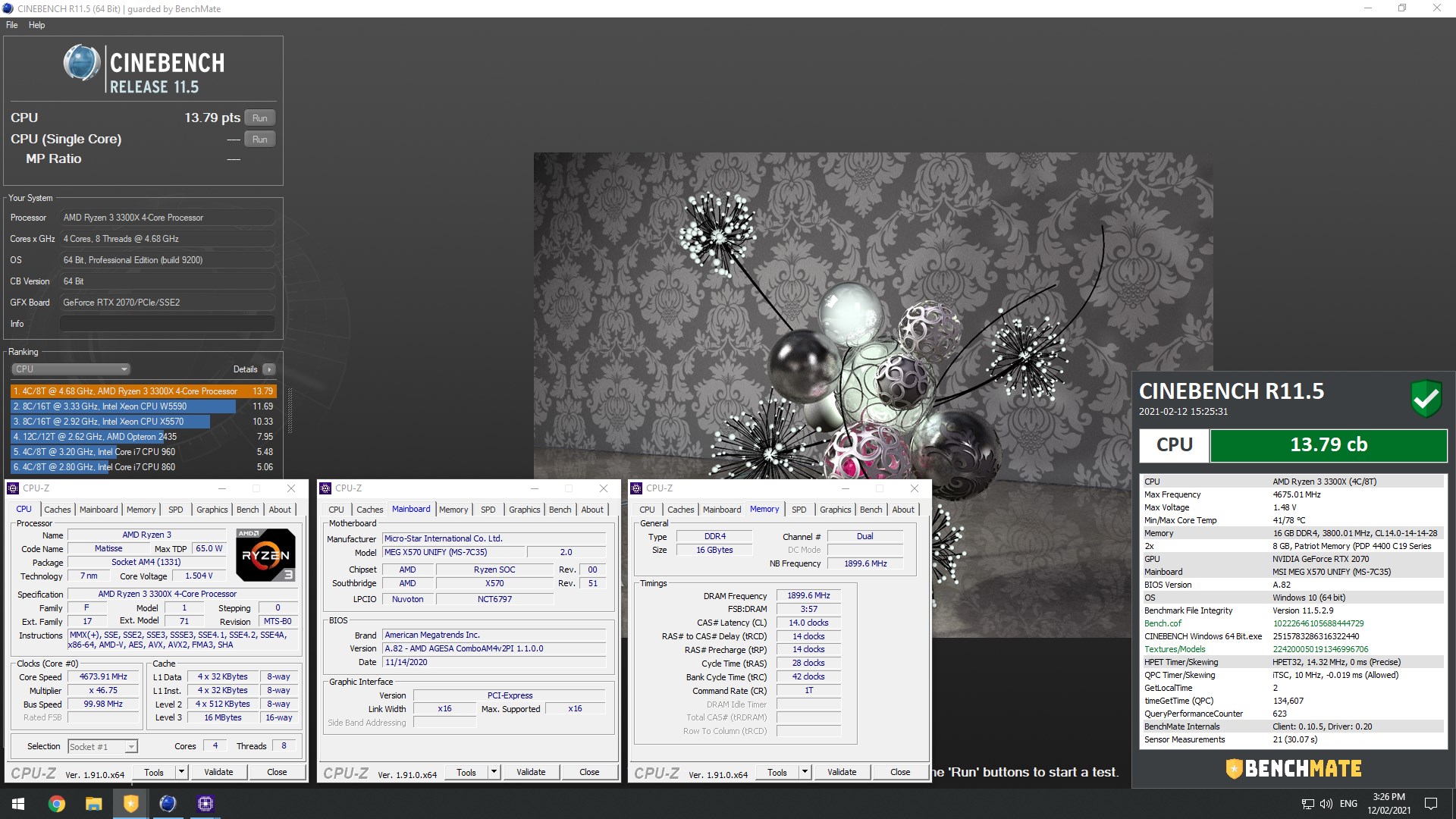Click CPU-Z icon in first window title
The image size is (1456, 819).
tap(14, 488)
